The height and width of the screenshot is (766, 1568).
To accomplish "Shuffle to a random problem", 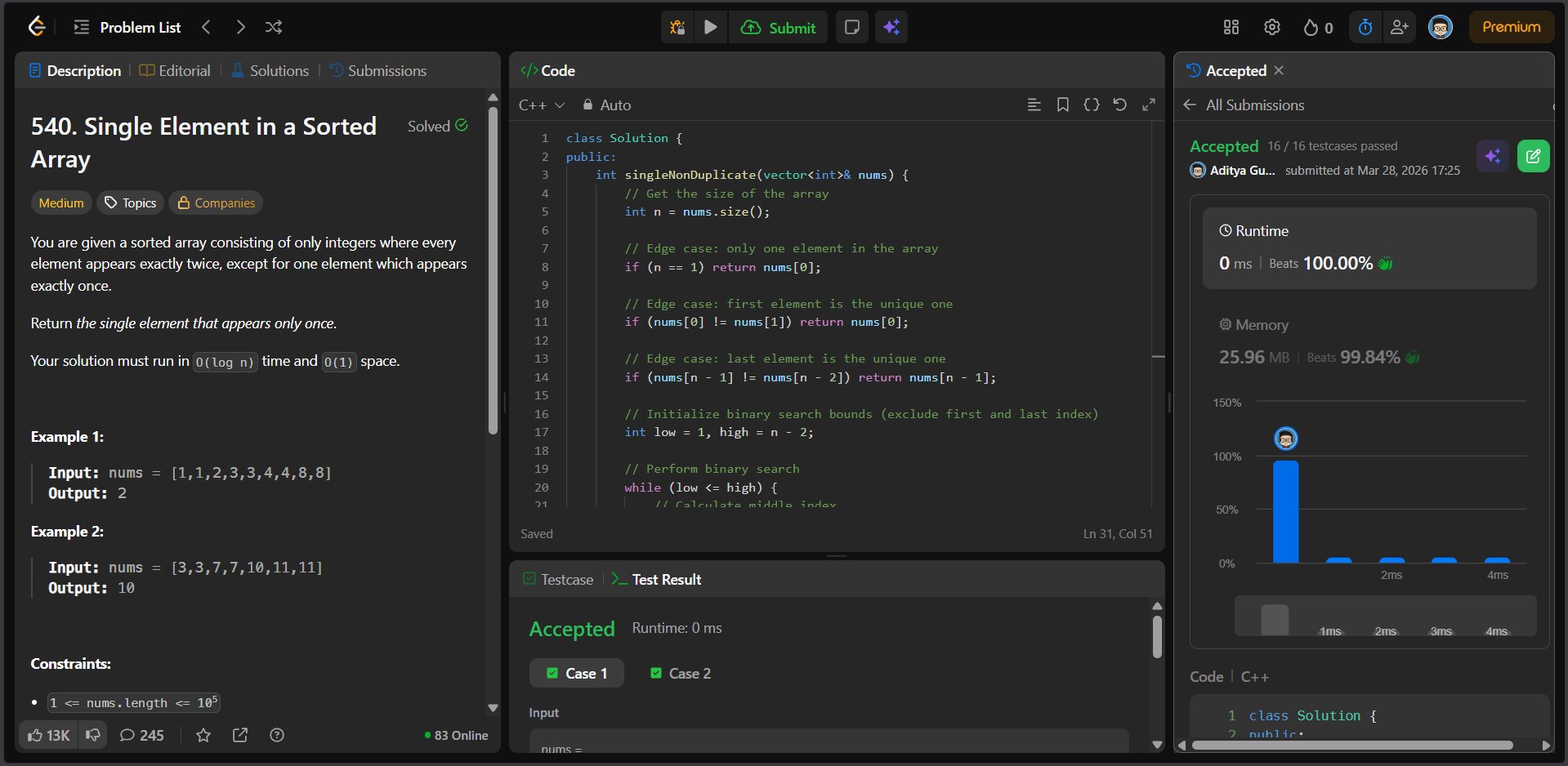I will tap(274, 27).
